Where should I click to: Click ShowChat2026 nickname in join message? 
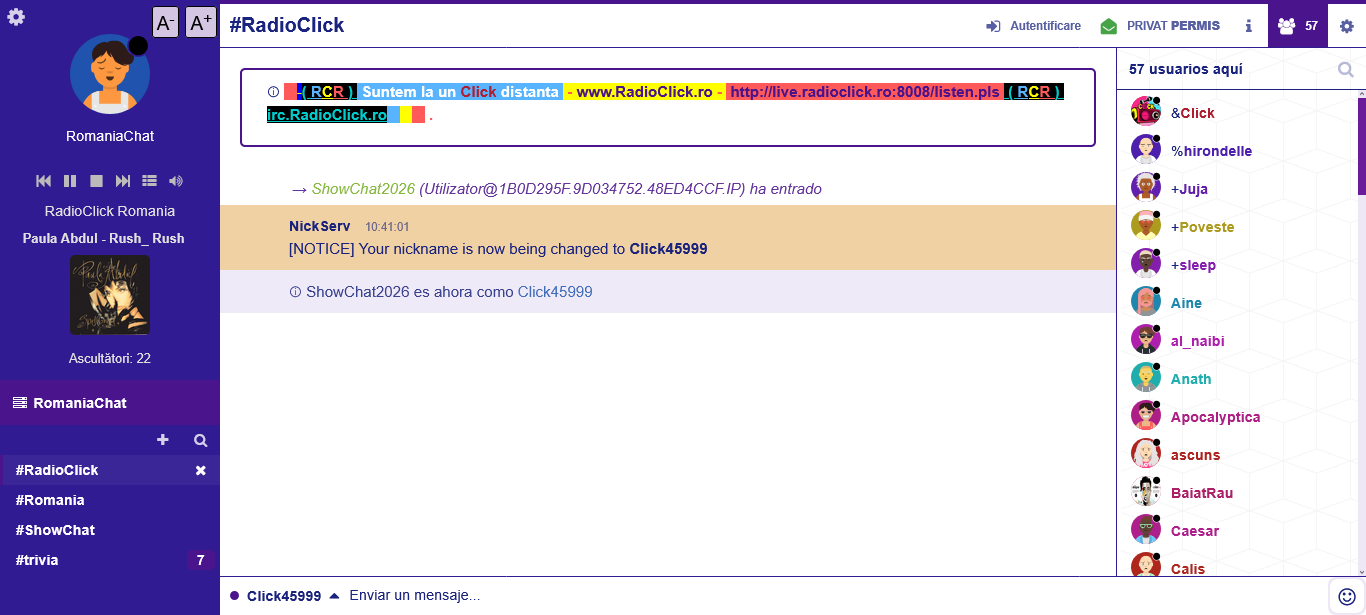[x=363, y=189]
